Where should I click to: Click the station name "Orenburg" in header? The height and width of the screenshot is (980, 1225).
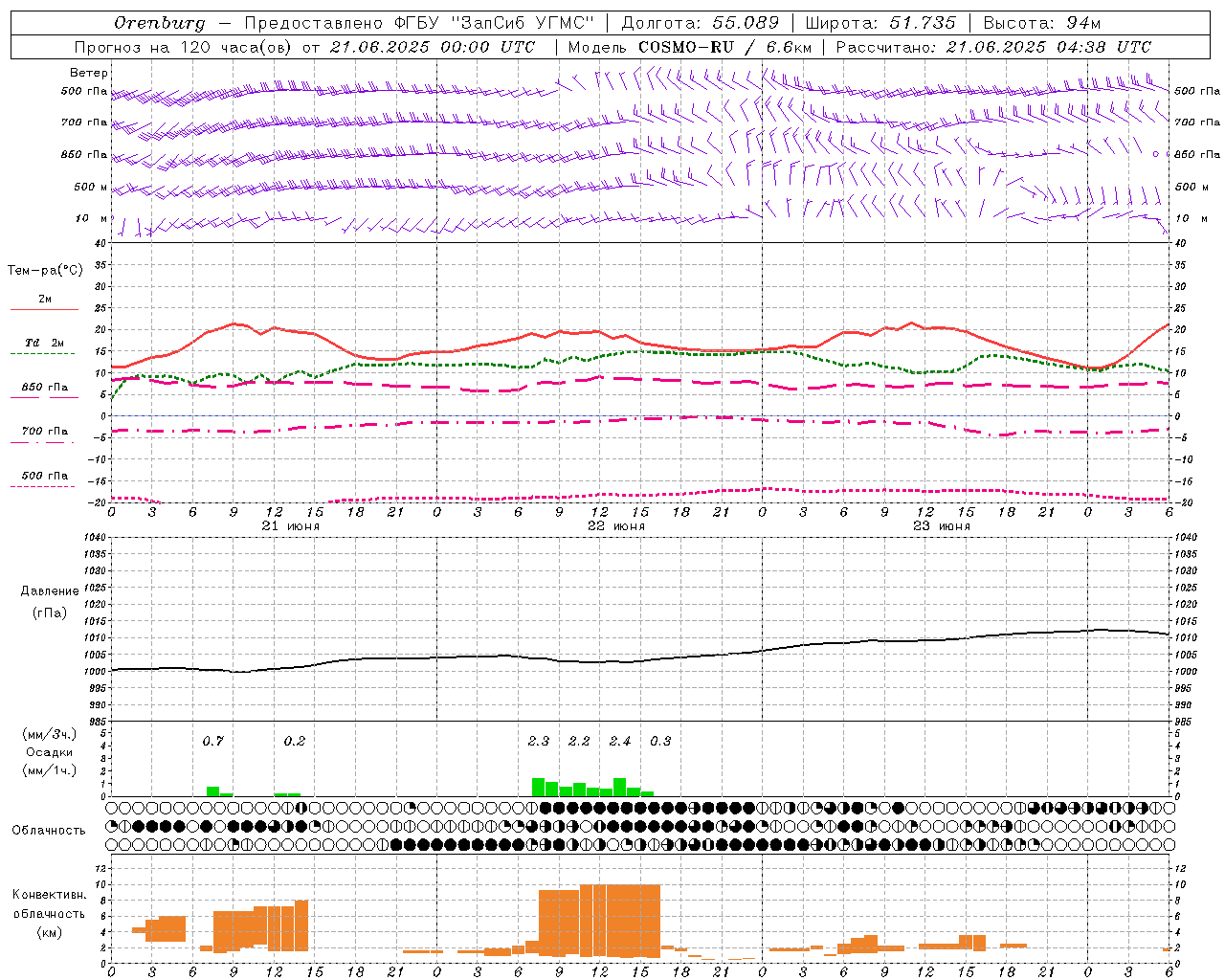coord(159,23)
